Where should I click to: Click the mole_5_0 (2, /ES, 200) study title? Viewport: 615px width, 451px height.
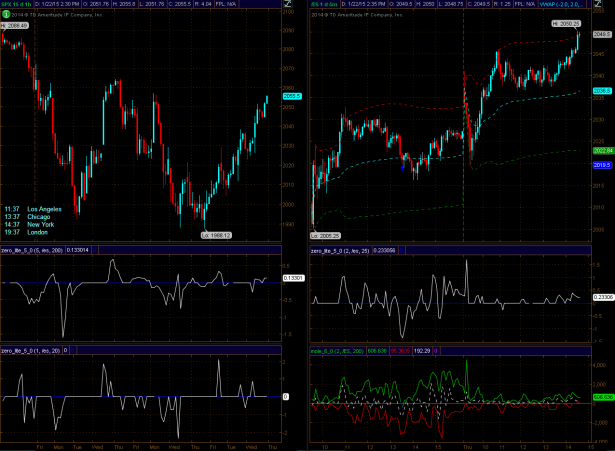pos(337,351)
